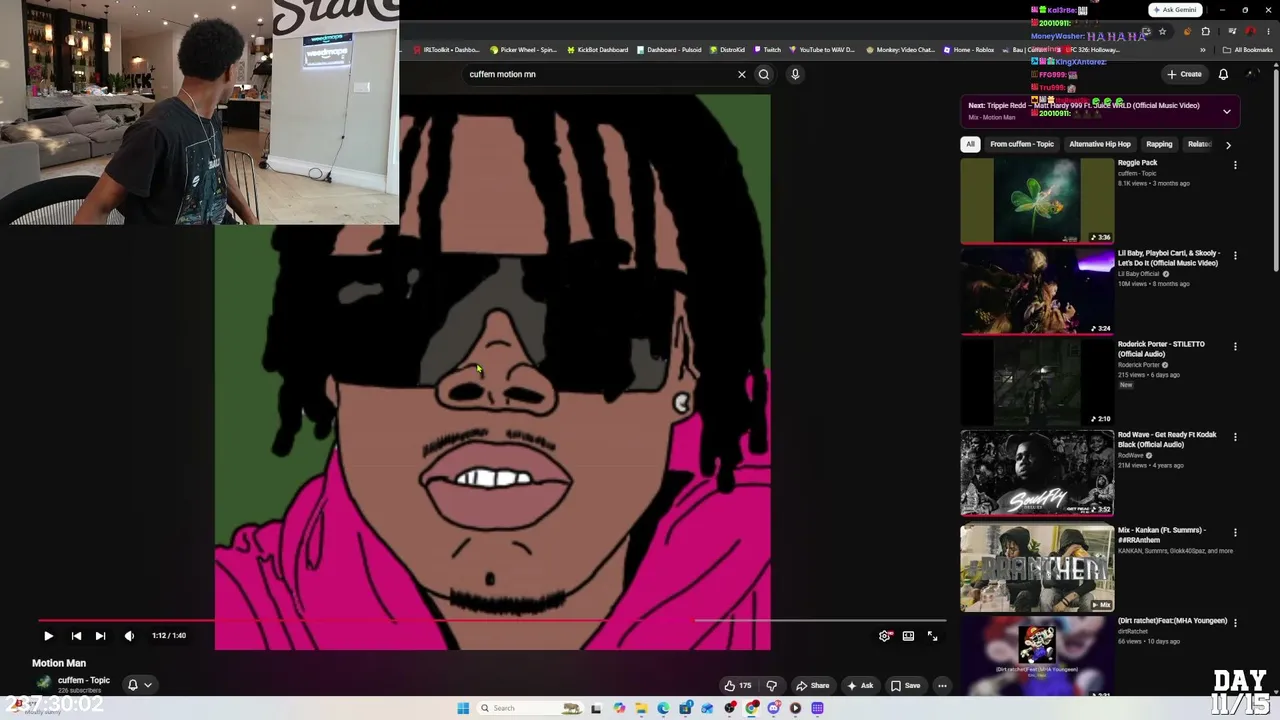This screenshot has height=720, width=1280.
Task: Open more actions menu under the video
Action: click(x=942, y=686)
